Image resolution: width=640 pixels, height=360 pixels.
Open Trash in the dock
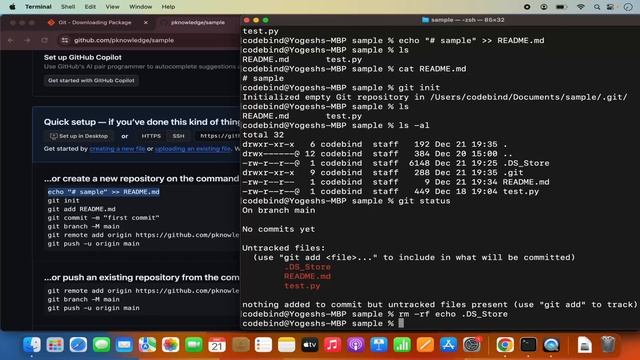pos(608,345)
